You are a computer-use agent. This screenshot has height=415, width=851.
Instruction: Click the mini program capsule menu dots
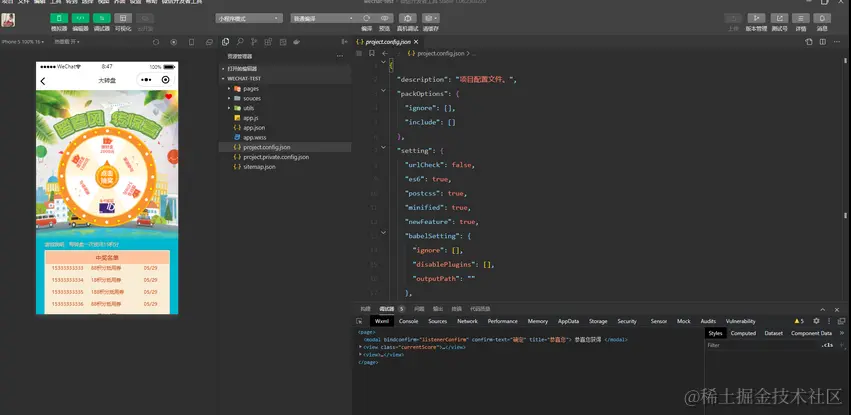pyautogui.click(x=146, y=80)
